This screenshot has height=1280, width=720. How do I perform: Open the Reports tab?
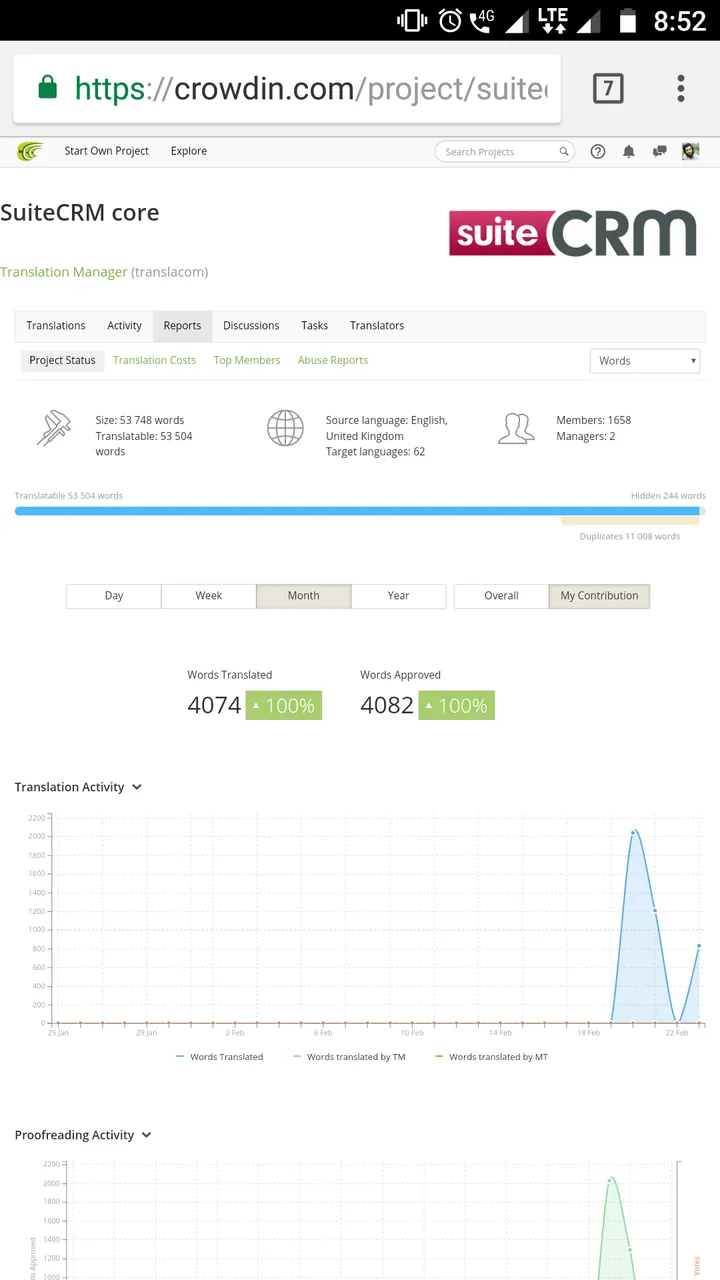point(182,326)
